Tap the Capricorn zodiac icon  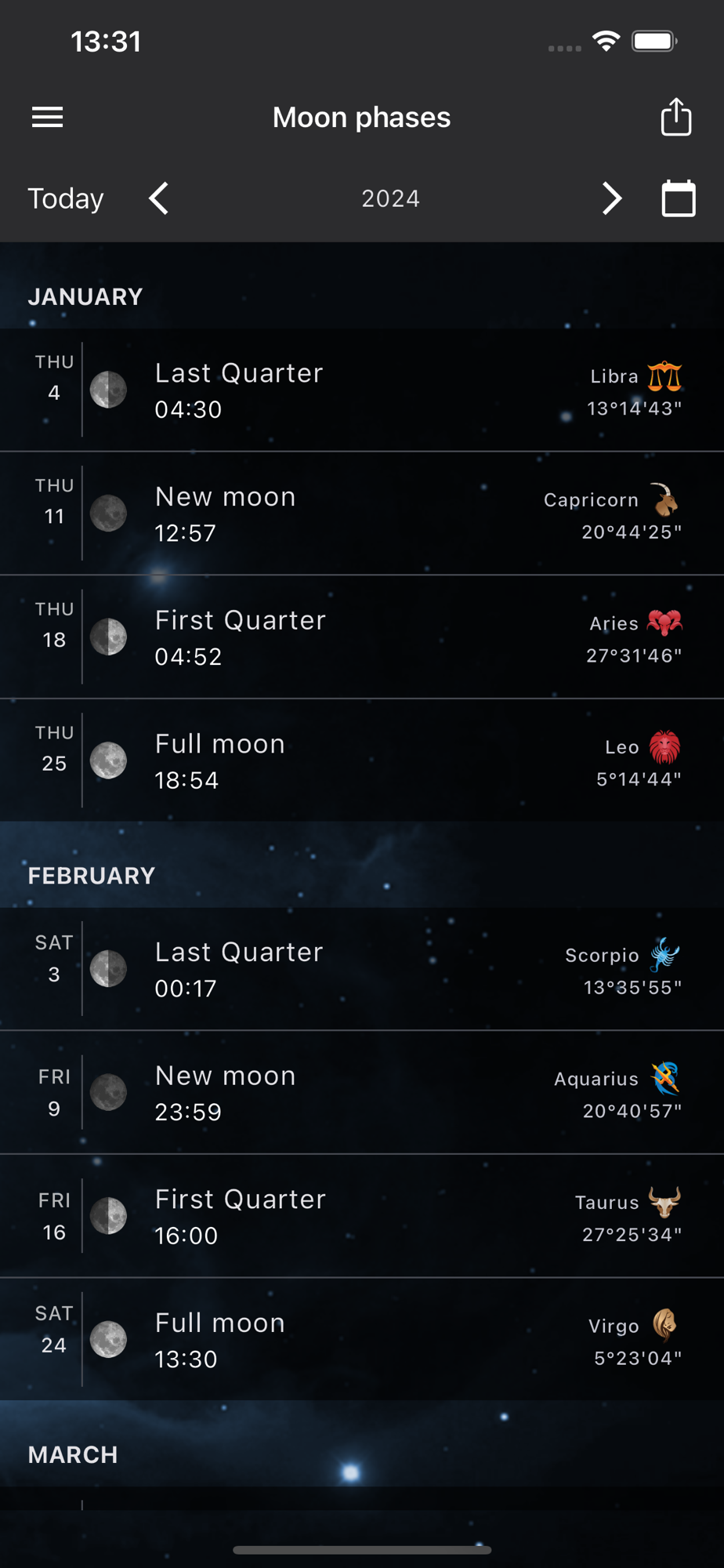665,499
